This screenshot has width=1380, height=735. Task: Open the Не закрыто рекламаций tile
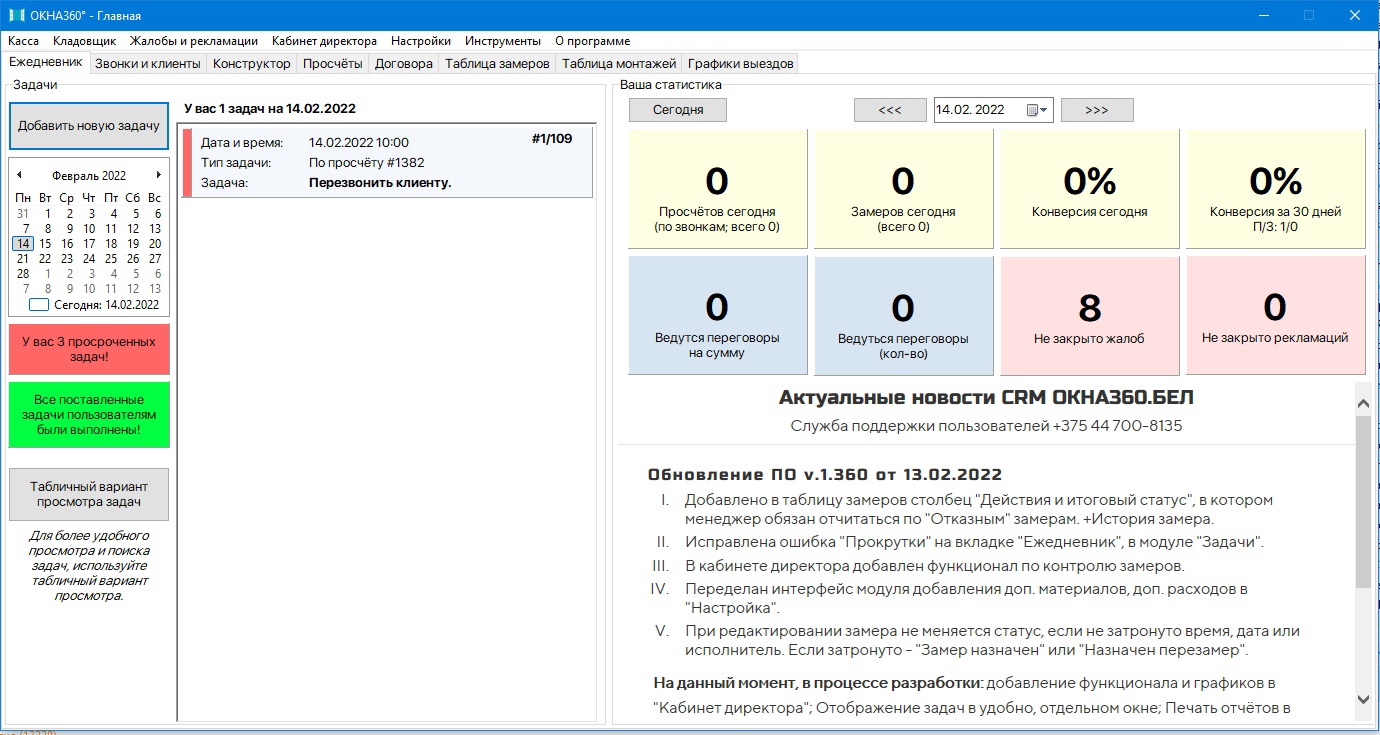point(1275,315)
